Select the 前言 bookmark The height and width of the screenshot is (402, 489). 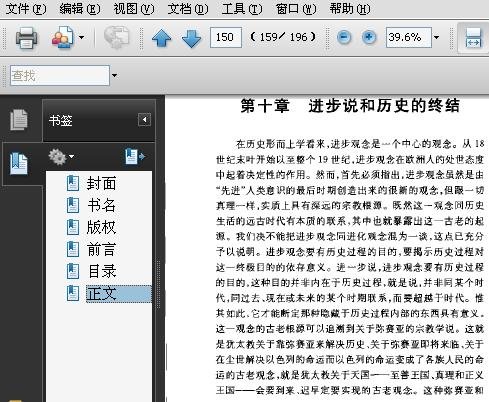pos(101,249)
